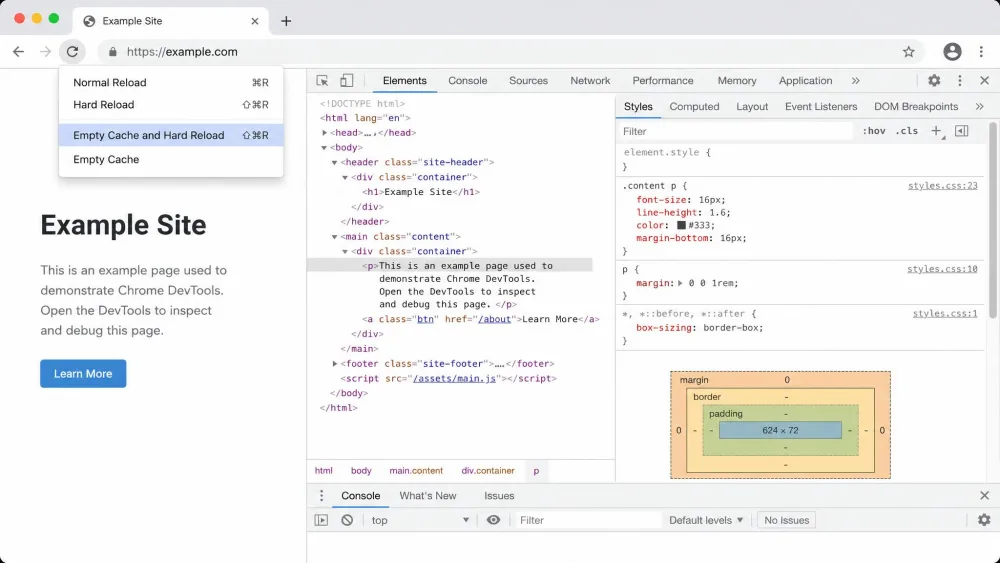Choose Normal Reload from menu
The width and height of the screenshot is (1000, 563).
click(171, 82)
